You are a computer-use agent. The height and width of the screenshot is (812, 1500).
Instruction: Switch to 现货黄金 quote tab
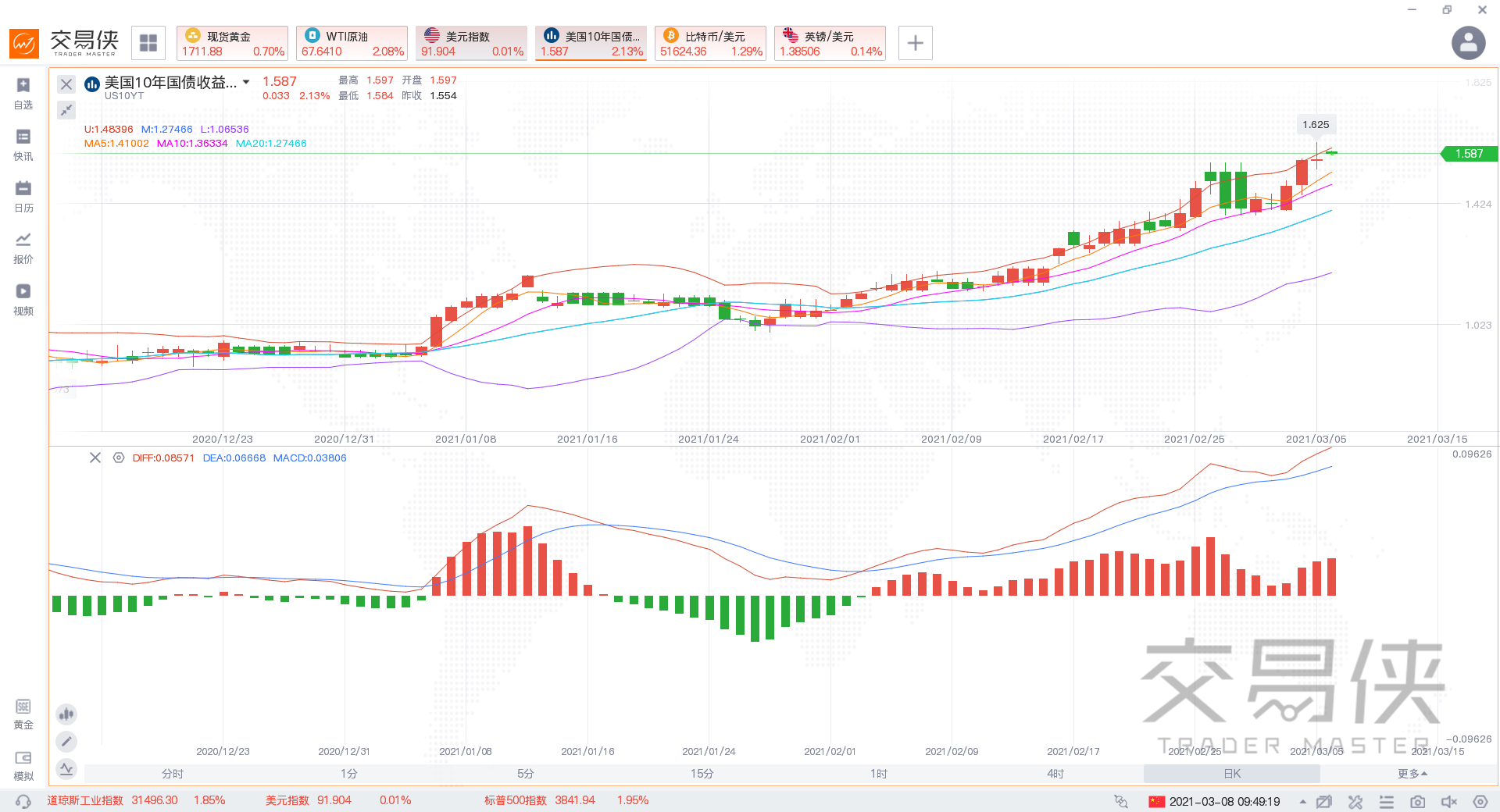click(233, 43)
